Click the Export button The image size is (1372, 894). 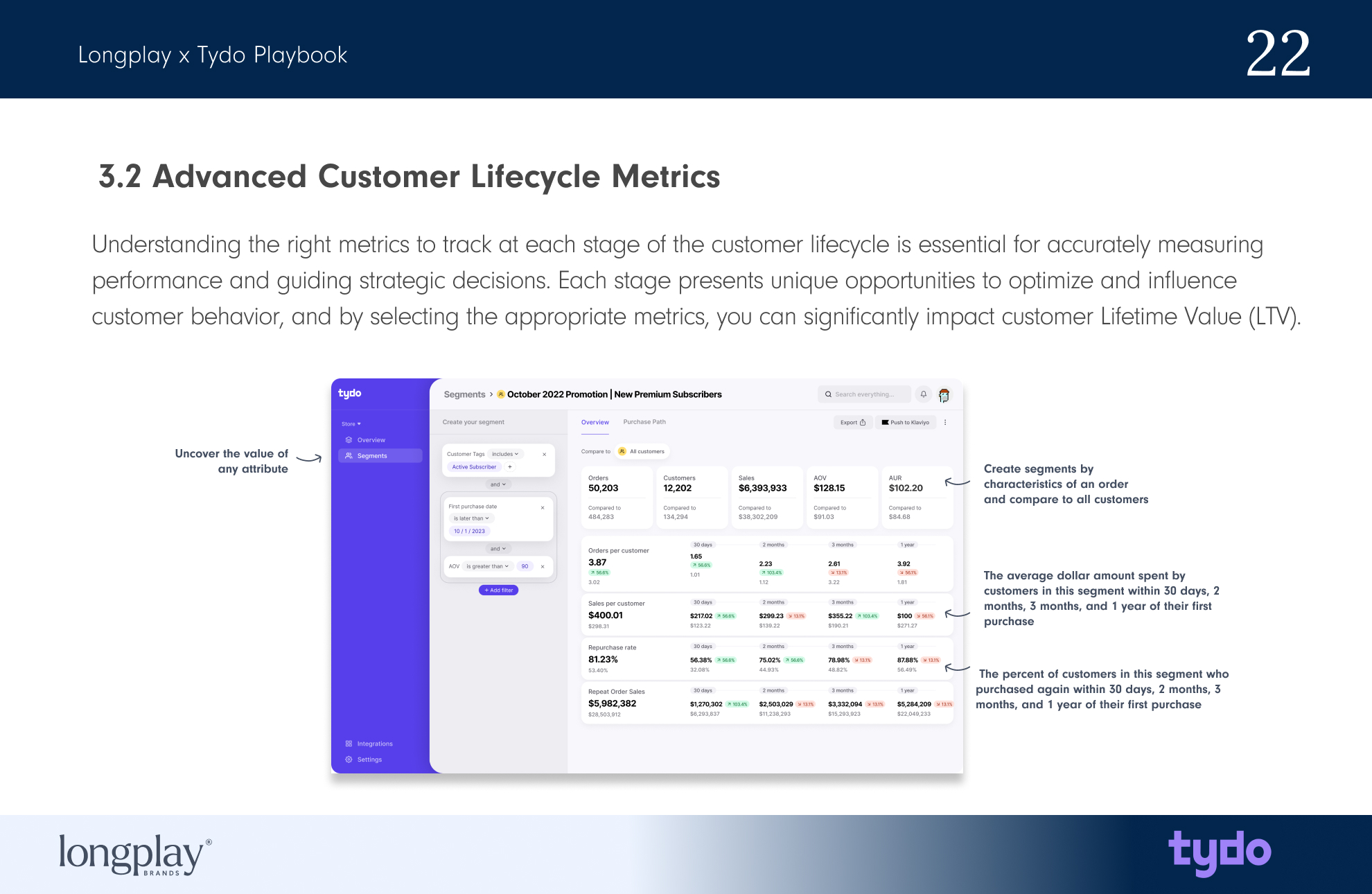coord(852,422)
